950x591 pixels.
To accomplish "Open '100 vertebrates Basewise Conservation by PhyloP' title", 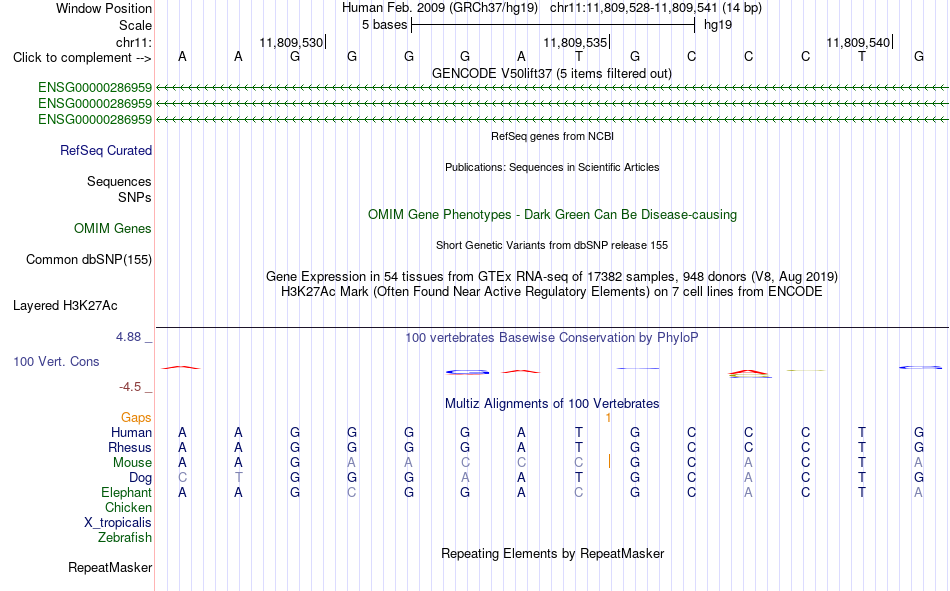I will [552, 338].
